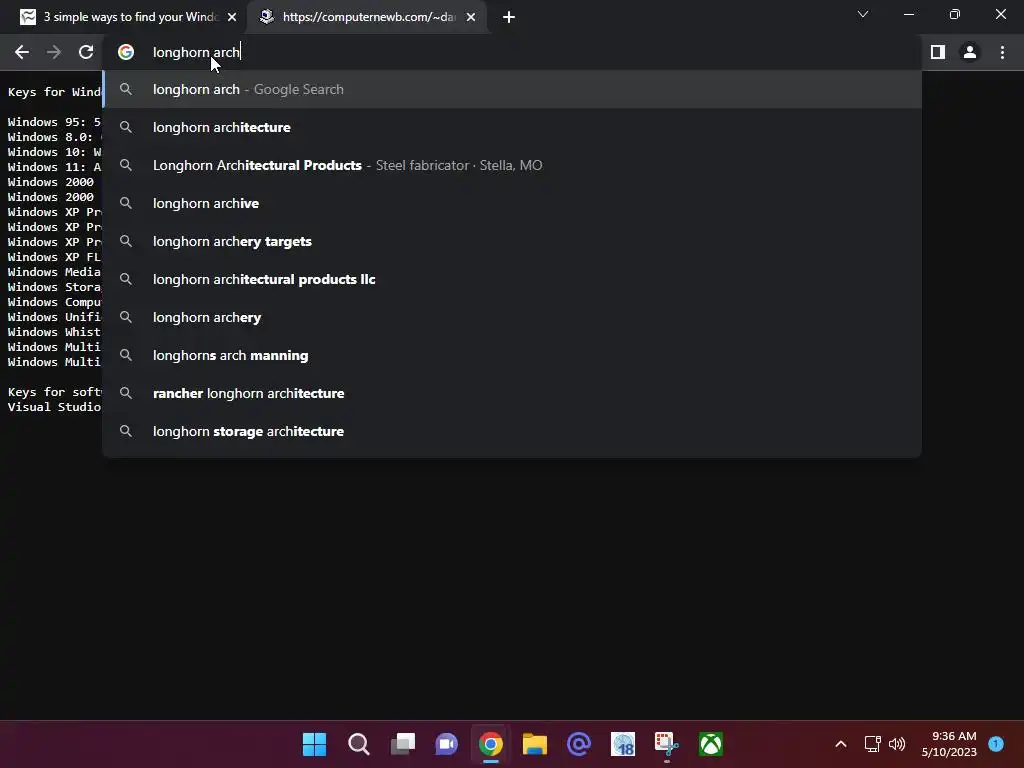Open the browser side panel icon
1024x768 pixels.
[938, 52]
